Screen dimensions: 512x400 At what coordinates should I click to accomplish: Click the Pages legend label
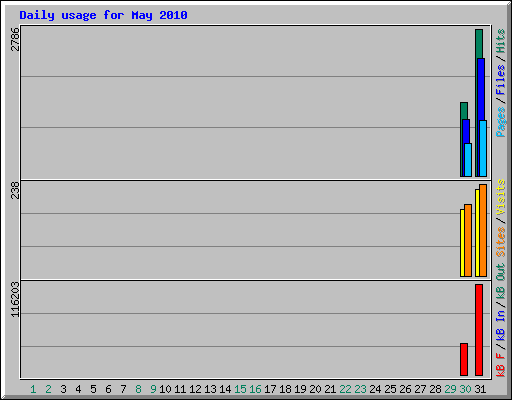pyautogui.click(x=501, y=122)
